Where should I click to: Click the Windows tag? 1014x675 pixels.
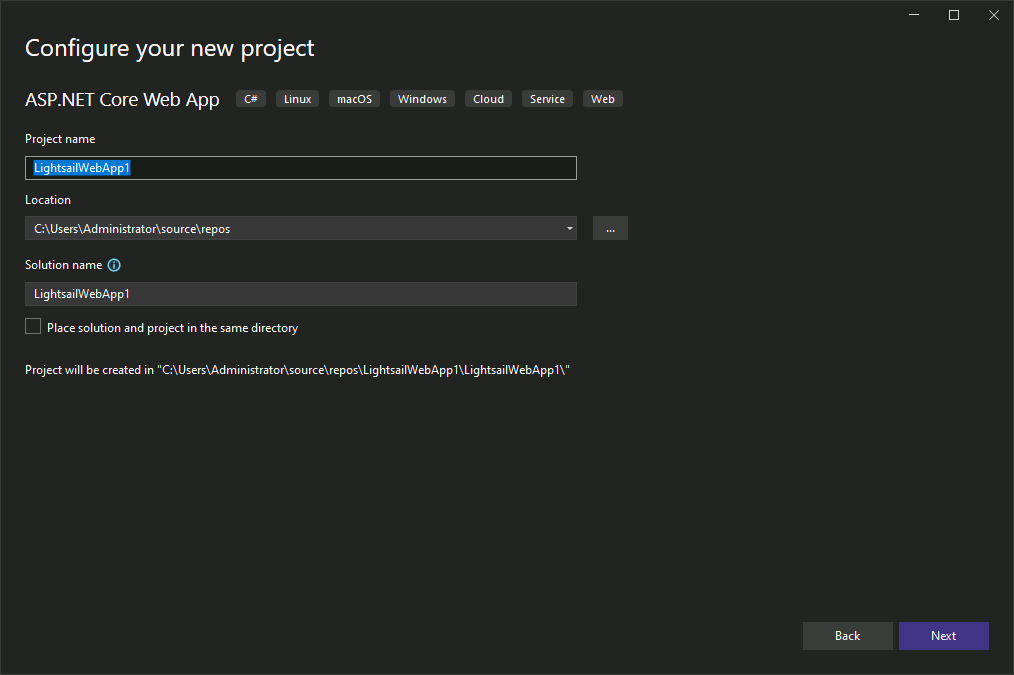click(x=422, y=99)
